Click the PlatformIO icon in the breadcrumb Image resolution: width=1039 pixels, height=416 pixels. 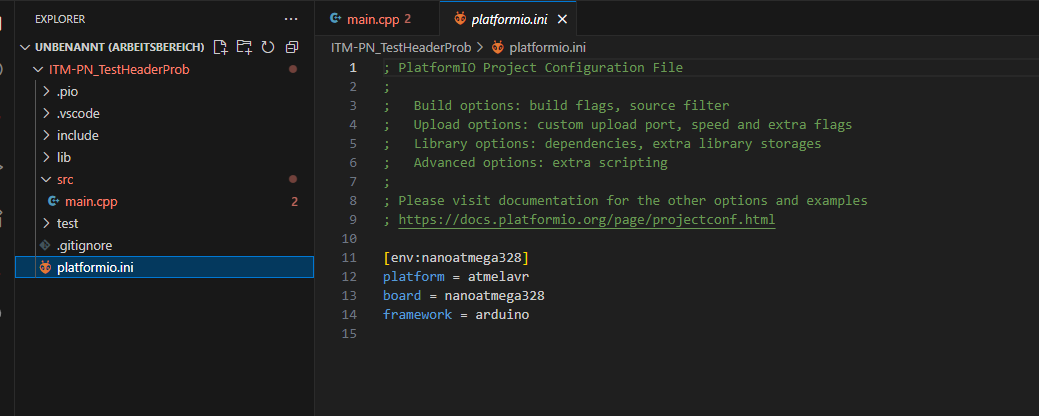[x=498, y=47]
